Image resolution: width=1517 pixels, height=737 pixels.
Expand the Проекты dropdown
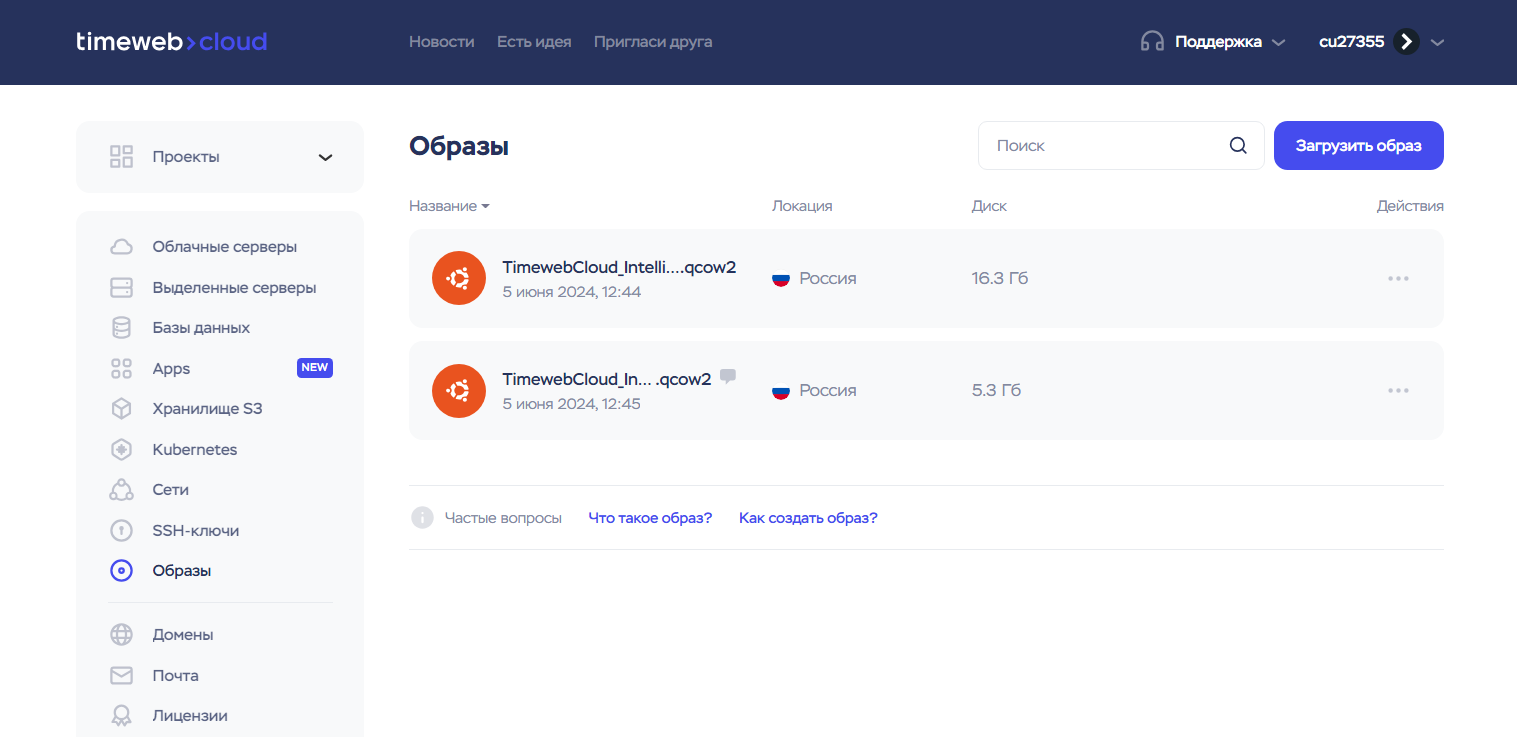coord(325,157)
